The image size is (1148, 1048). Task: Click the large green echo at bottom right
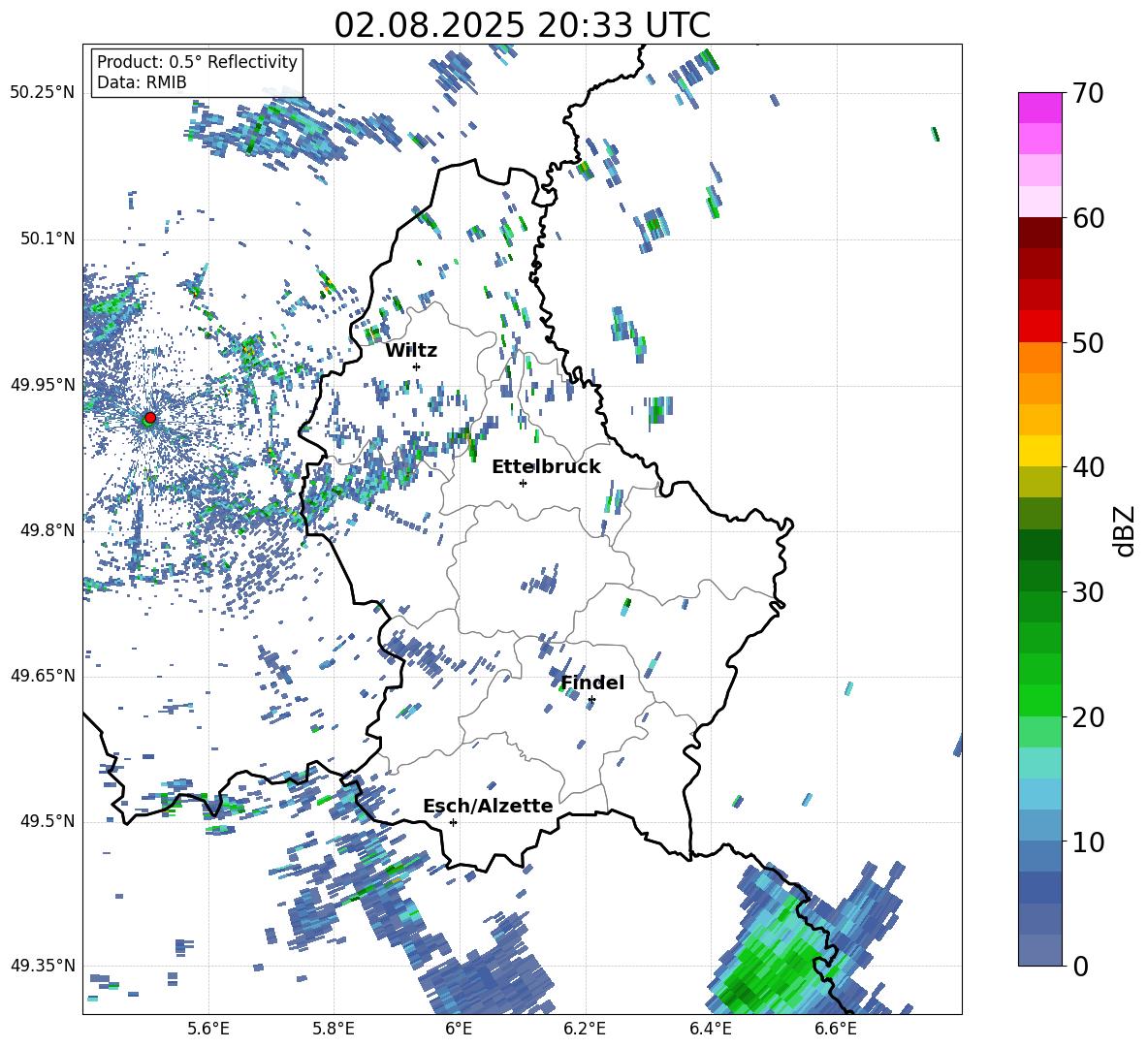pos(776,959)
